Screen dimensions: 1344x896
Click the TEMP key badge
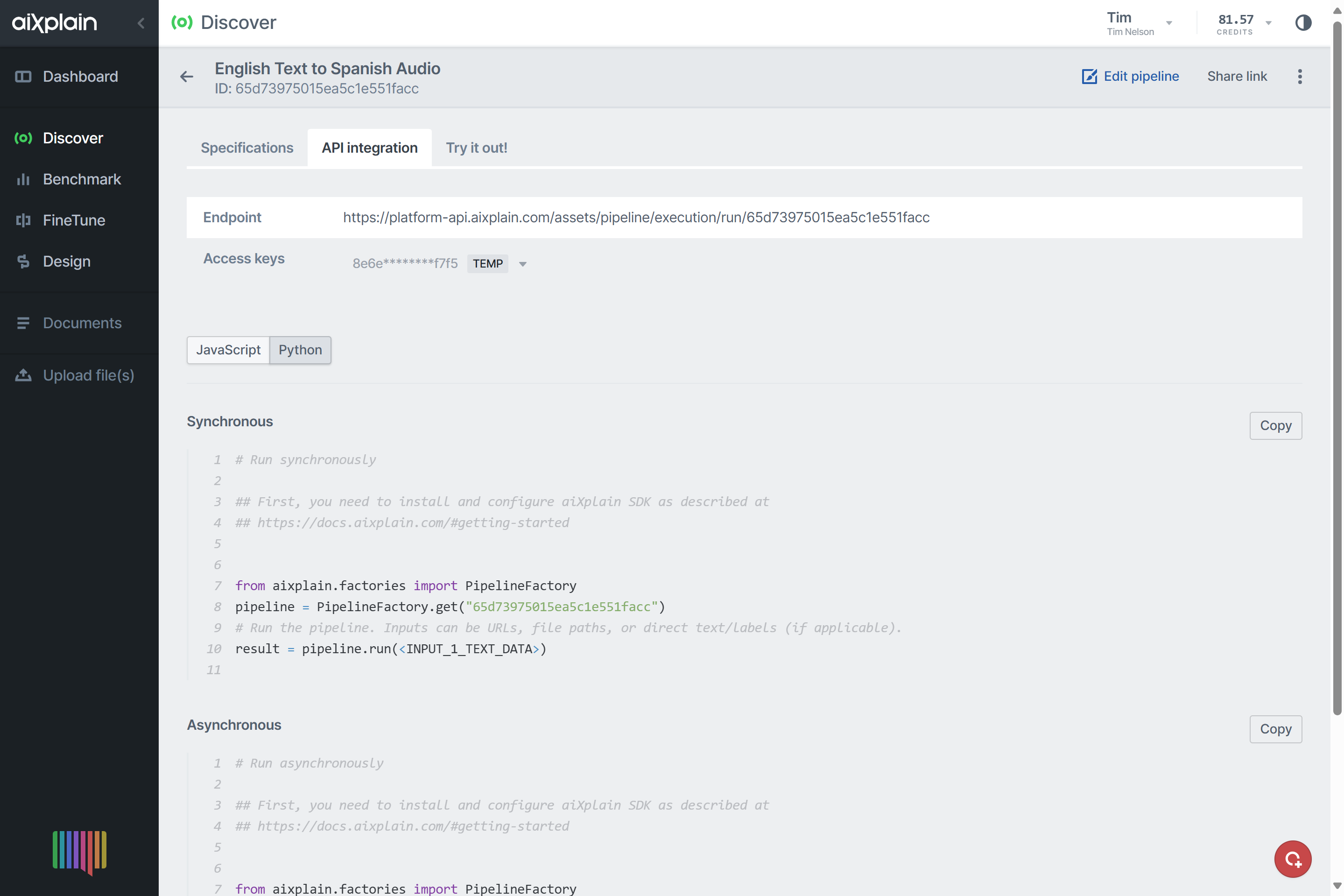(487, 263)
